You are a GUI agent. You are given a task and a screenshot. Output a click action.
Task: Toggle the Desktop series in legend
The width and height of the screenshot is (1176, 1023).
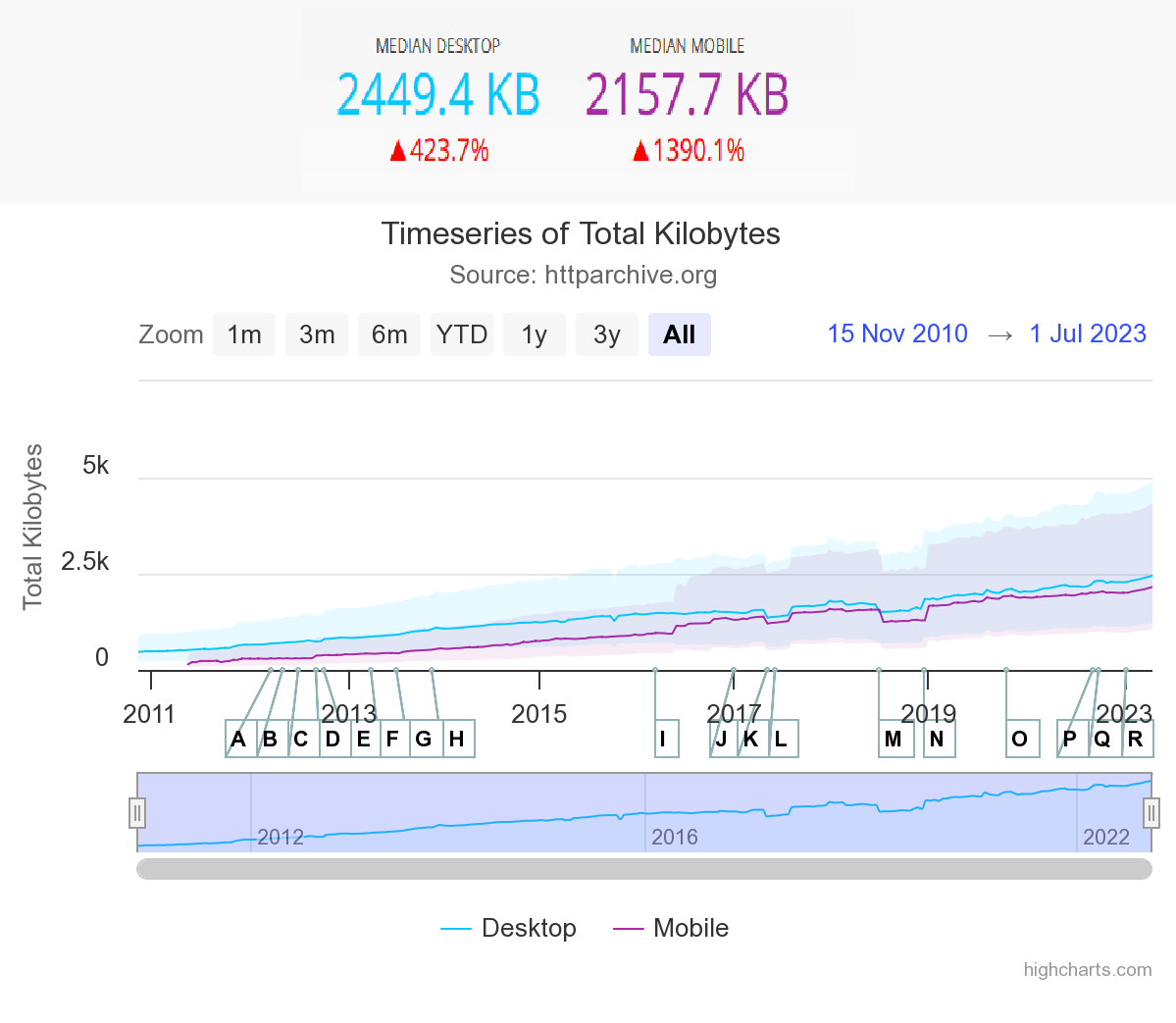pyautogui.click(x=509, y=928)
